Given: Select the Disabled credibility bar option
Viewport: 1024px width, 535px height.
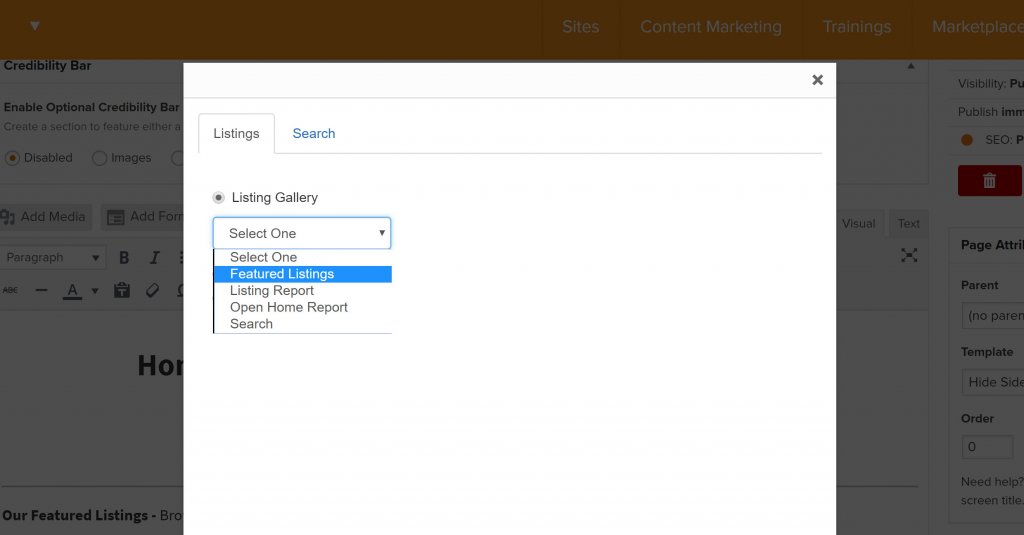Looking at the screenshot, I should click(13, 158).
